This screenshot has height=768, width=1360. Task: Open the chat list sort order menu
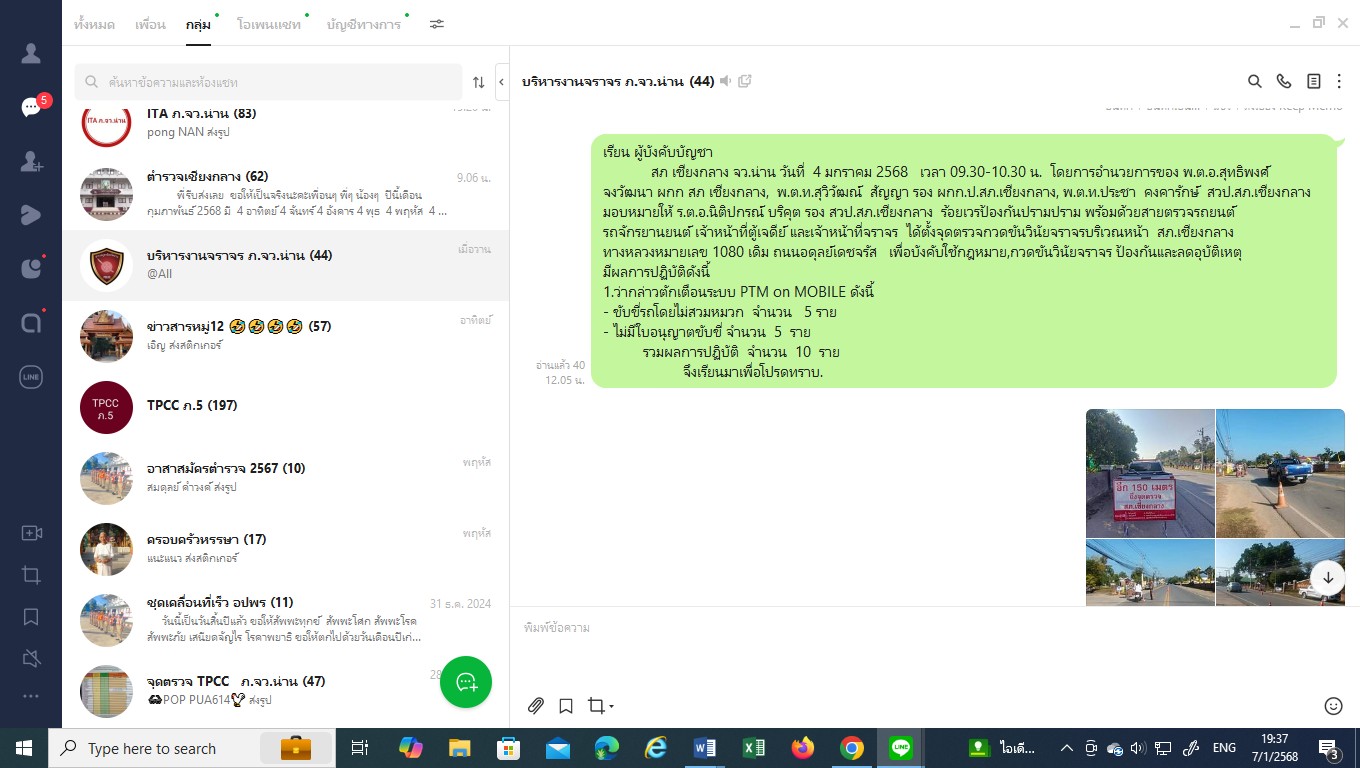point(478,82)
